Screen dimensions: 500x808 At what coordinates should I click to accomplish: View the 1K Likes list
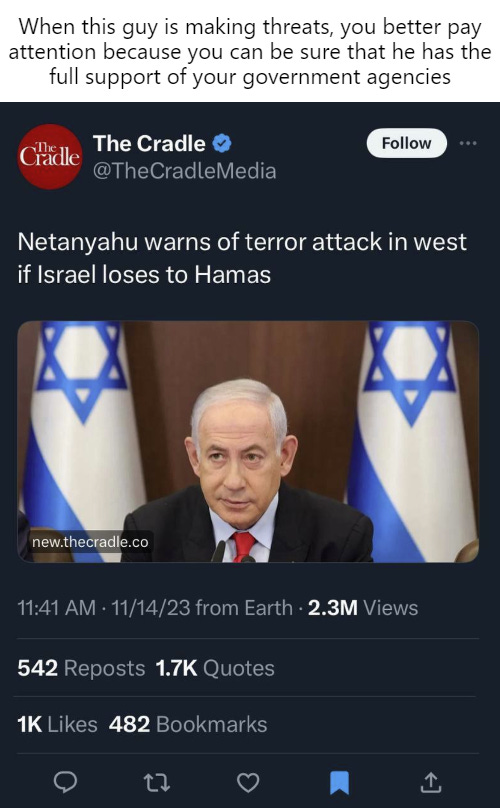(x=57, y=724)
